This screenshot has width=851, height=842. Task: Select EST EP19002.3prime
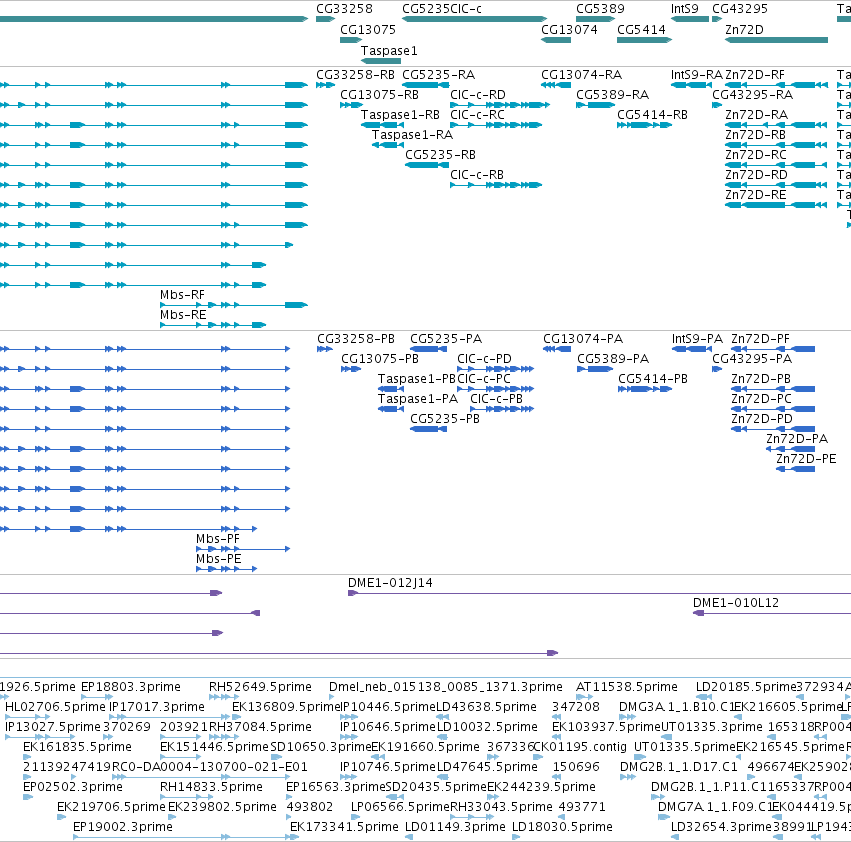[x=123, y=827]
